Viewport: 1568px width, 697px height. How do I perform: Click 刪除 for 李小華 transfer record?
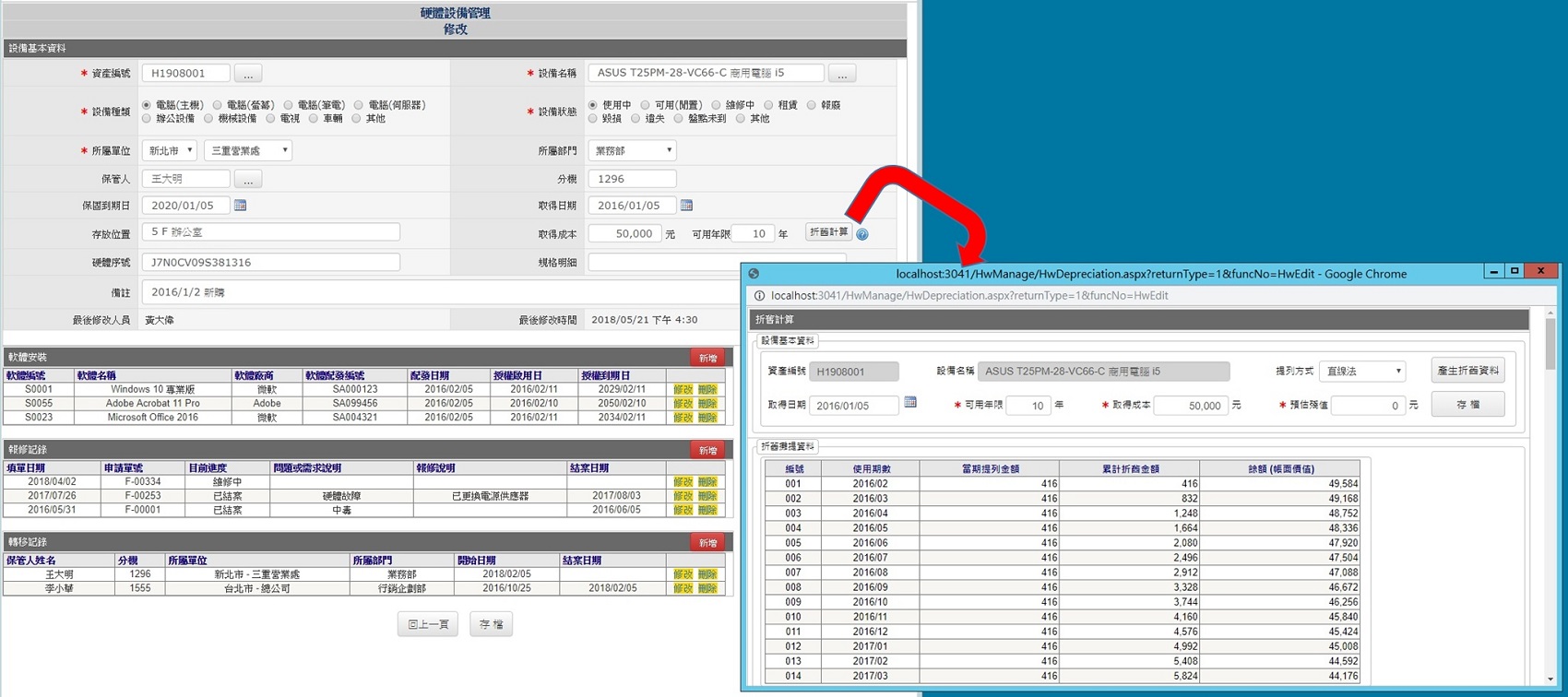pyautogui.click(x=707, y=588)
